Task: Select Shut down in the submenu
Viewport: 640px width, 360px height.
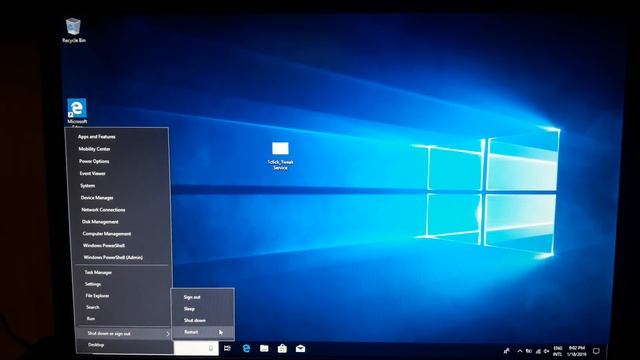Action: click(x=195, y=320)
